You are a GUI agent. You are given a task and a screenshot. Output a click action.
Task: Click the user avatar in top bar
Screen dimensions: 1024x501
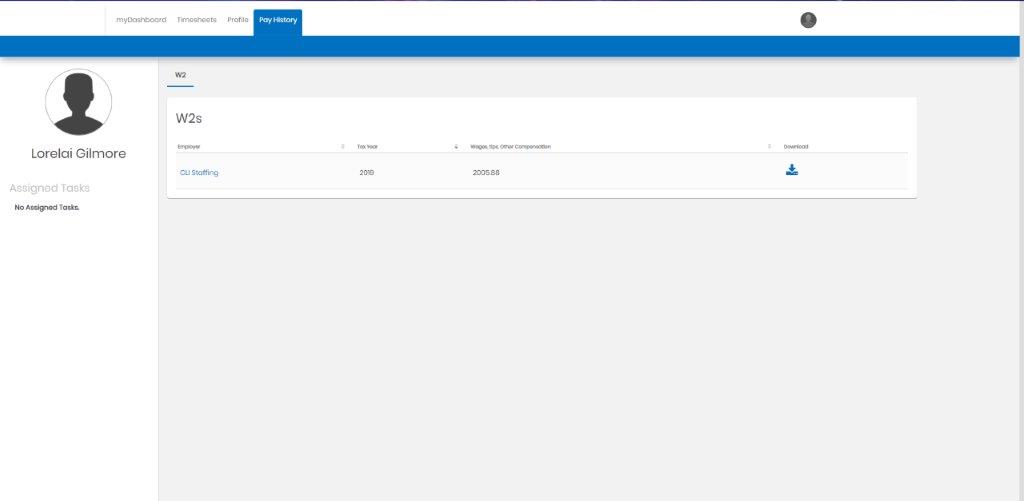808,20
